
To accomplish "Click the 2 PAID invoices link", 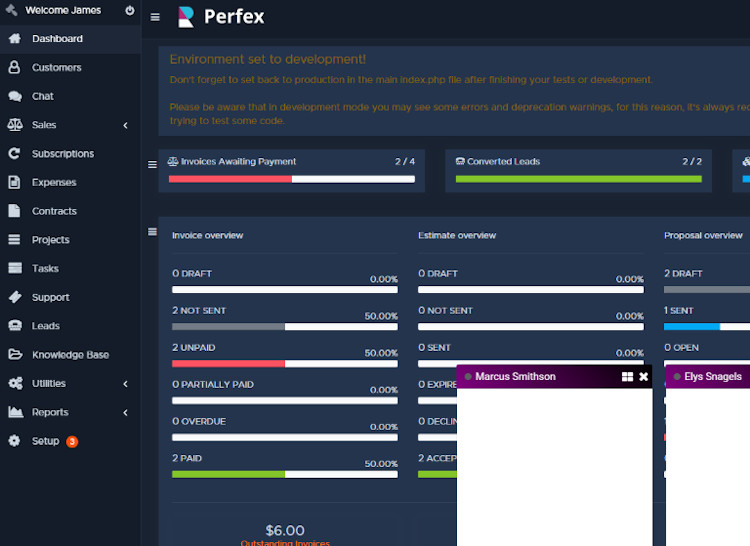I will click(187, 458).
